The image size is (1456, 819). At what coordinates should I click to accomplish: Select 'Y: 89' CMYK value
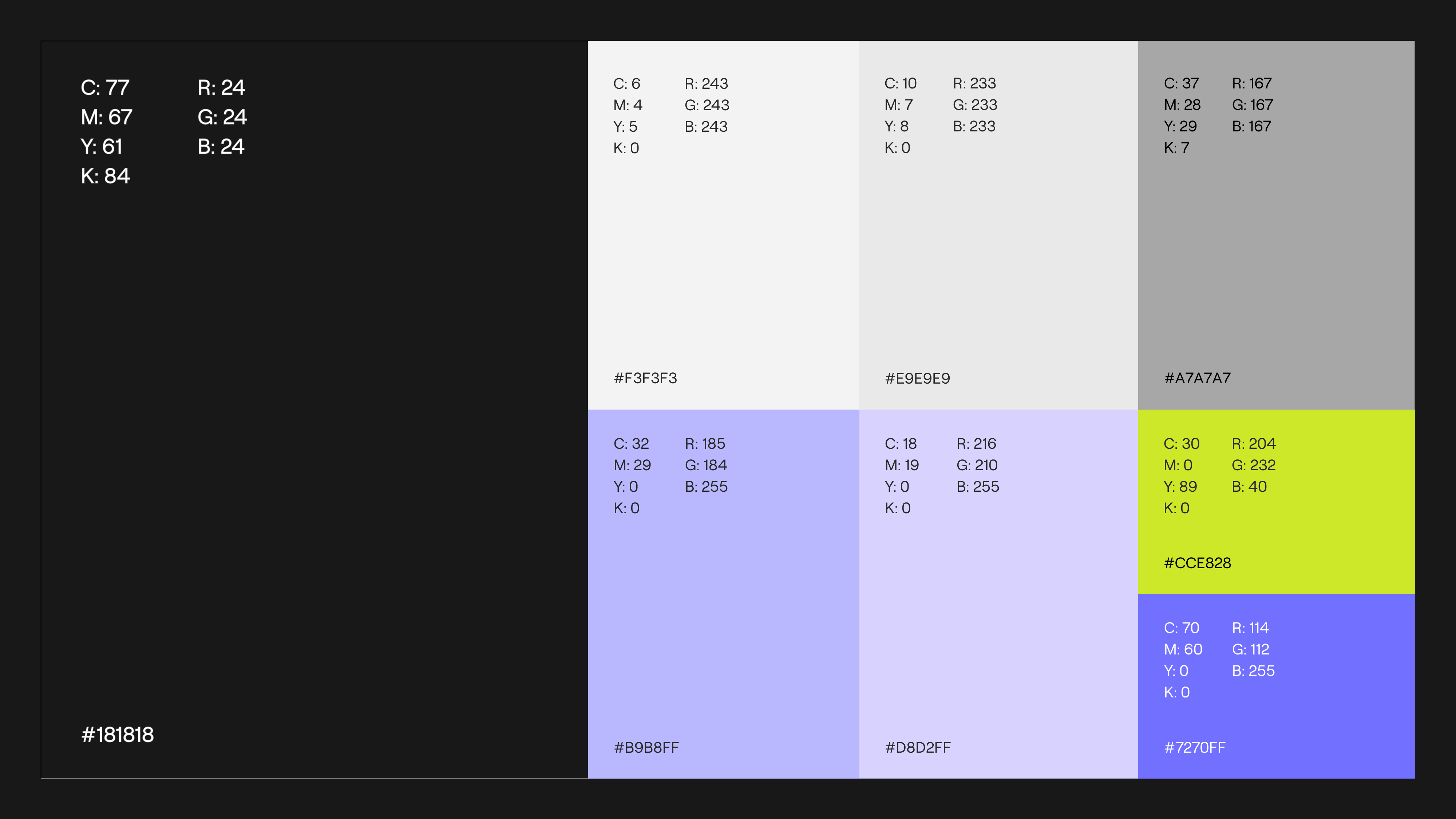click(1181, 487)
